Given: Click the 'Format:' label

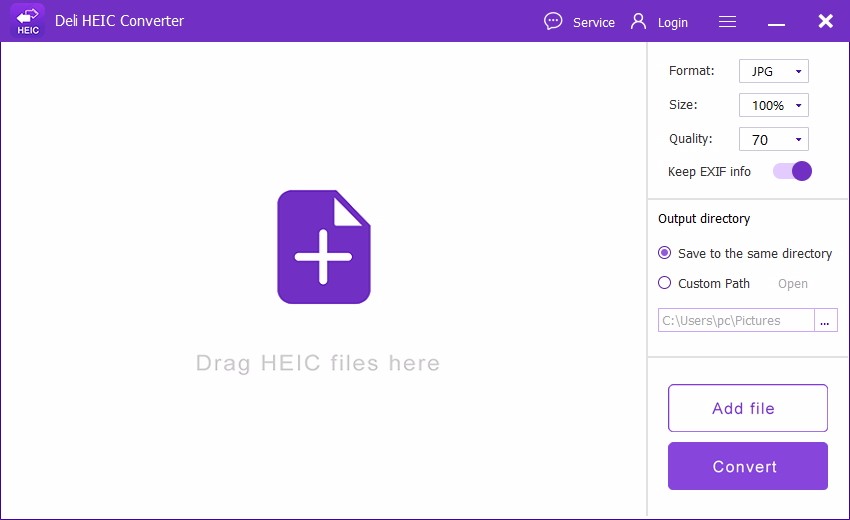Looking at the screenshot, I should (x=691, y=70).
